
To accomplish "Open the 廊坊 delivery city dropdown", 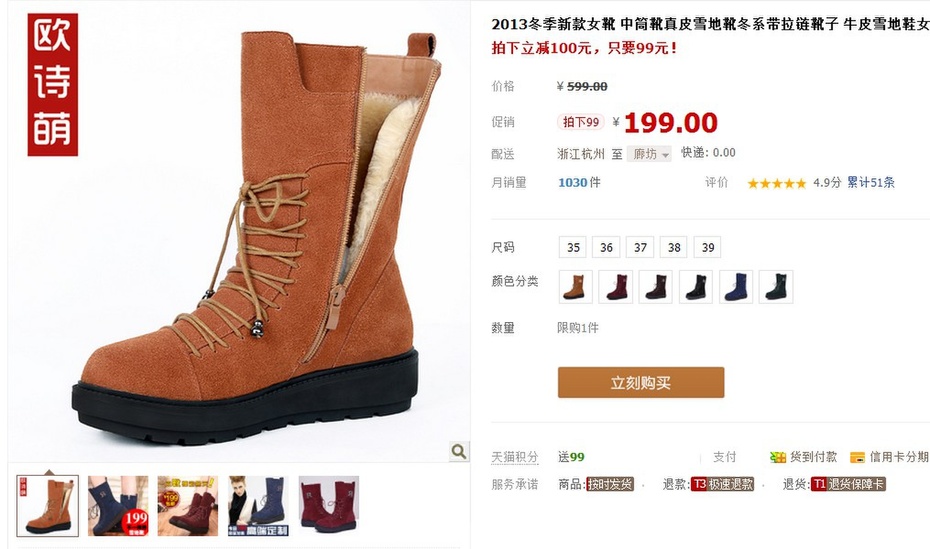I will coord(649,154).
